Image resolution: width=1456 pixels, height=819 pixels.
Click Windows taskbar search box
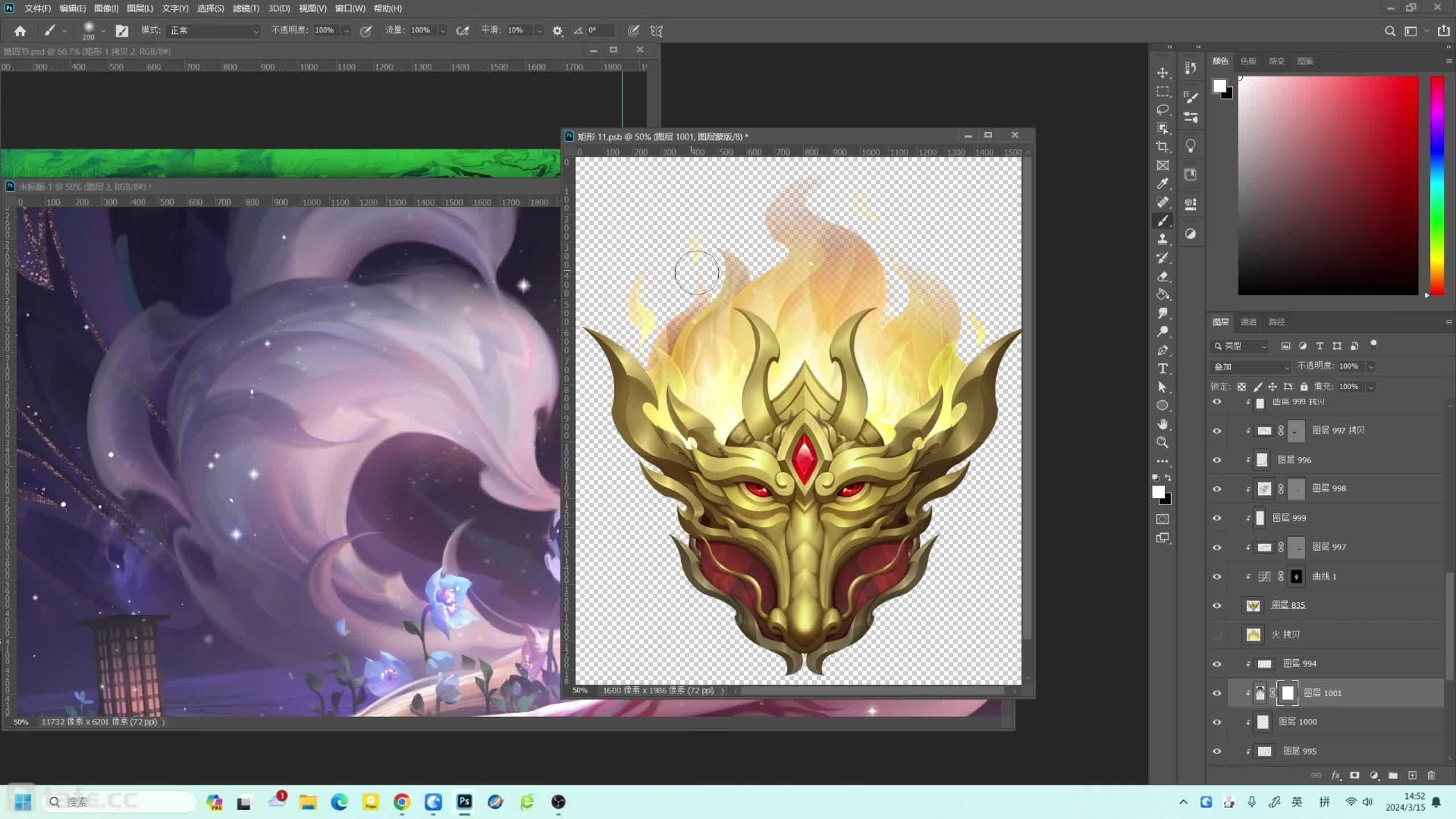(119, 802)
